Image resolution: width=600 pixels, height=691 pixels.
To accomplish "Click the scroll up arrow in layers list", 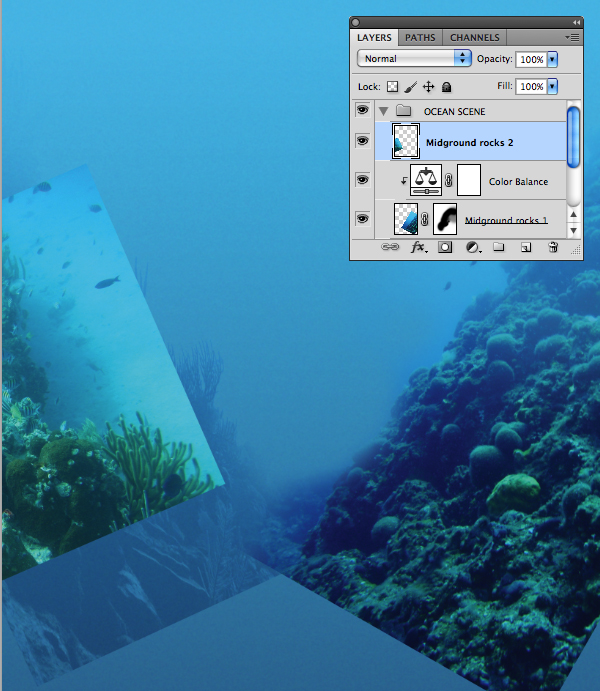I will point(573,215).
